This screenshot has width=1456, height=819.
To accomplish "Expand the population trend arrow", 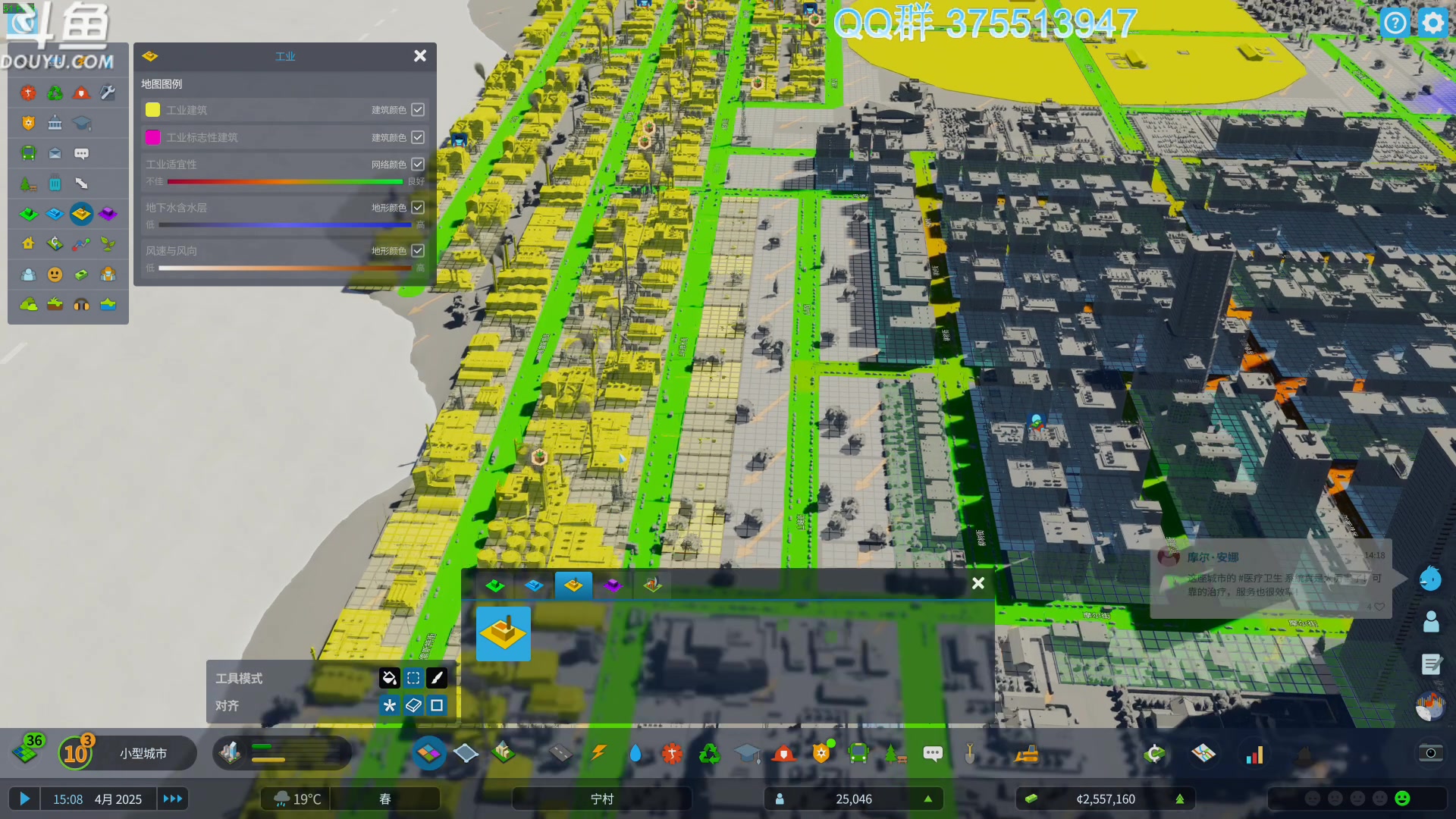I will [x=927, y=799].
